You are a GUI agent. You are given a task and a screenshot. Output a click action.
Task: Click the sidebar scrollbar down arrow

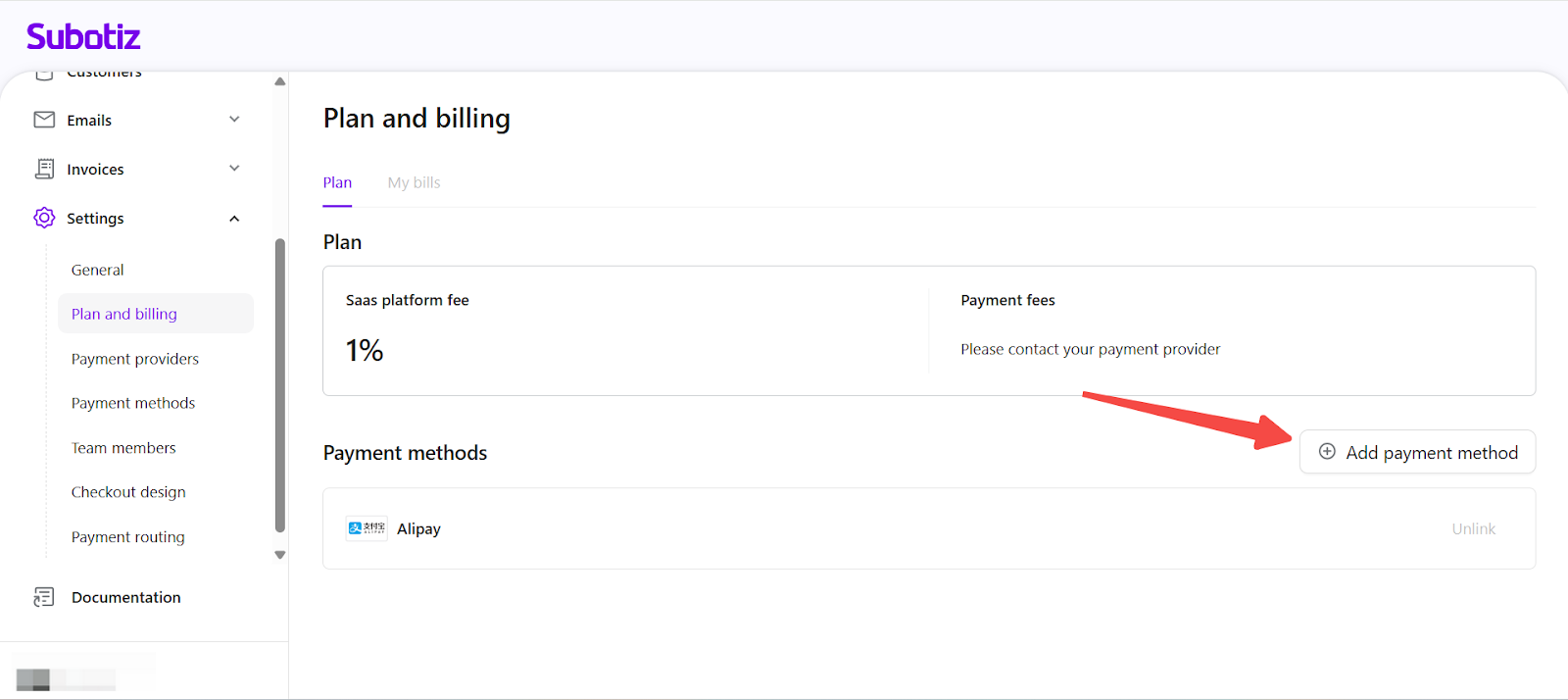[x=280, y=555]
